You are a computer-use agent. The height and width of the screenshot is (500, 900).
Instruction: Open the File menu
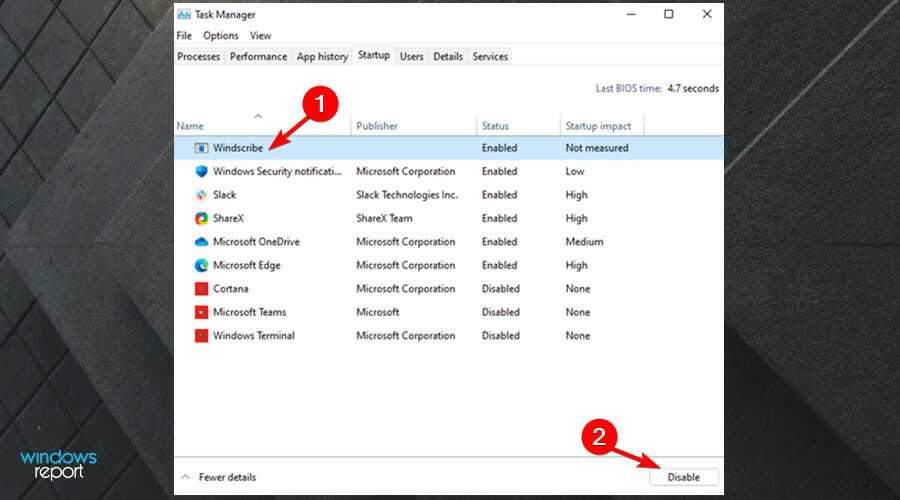pyautogui.click(x=184, y=36)
